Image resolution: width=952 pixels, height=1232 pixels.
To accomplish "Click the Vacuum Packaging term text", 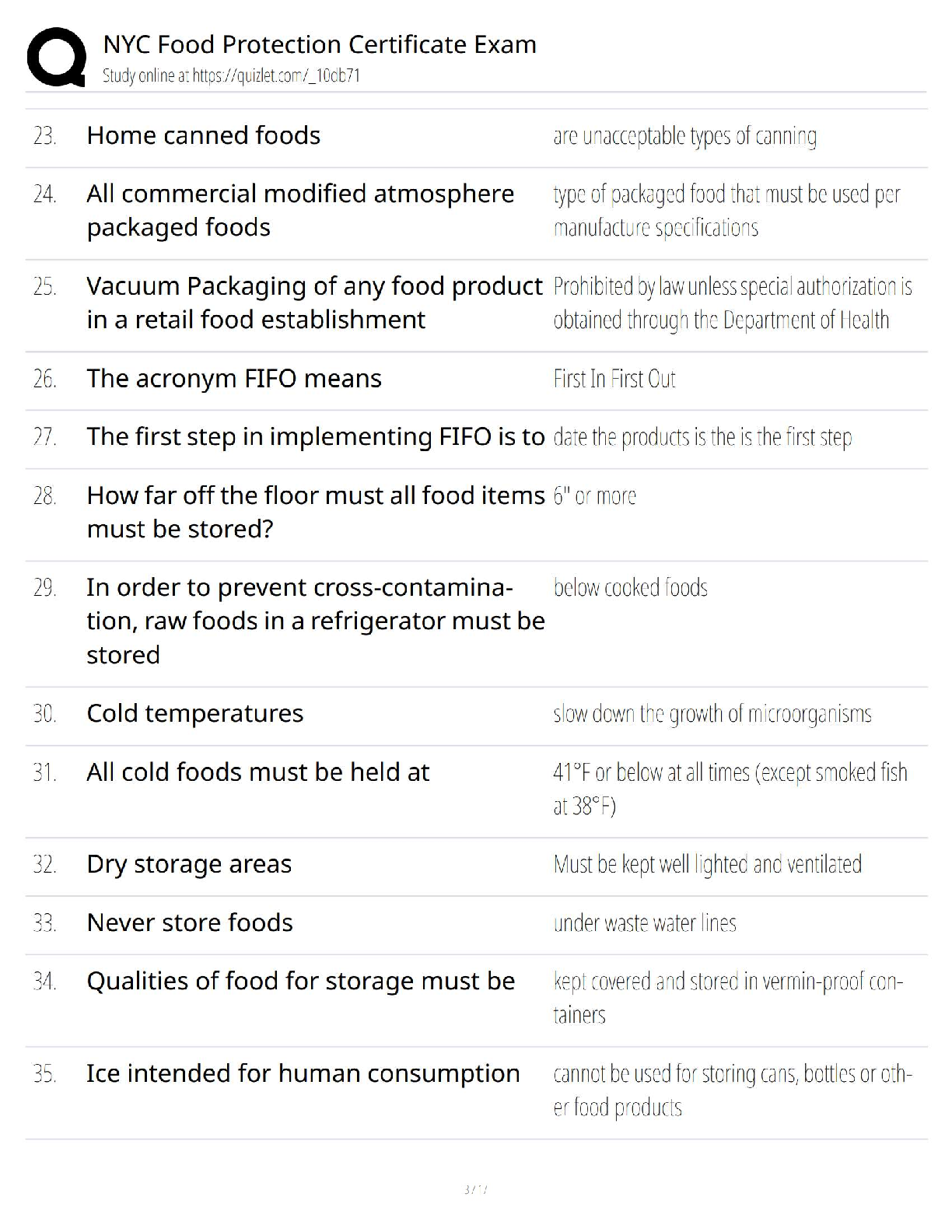I will [x=314, y=303].
